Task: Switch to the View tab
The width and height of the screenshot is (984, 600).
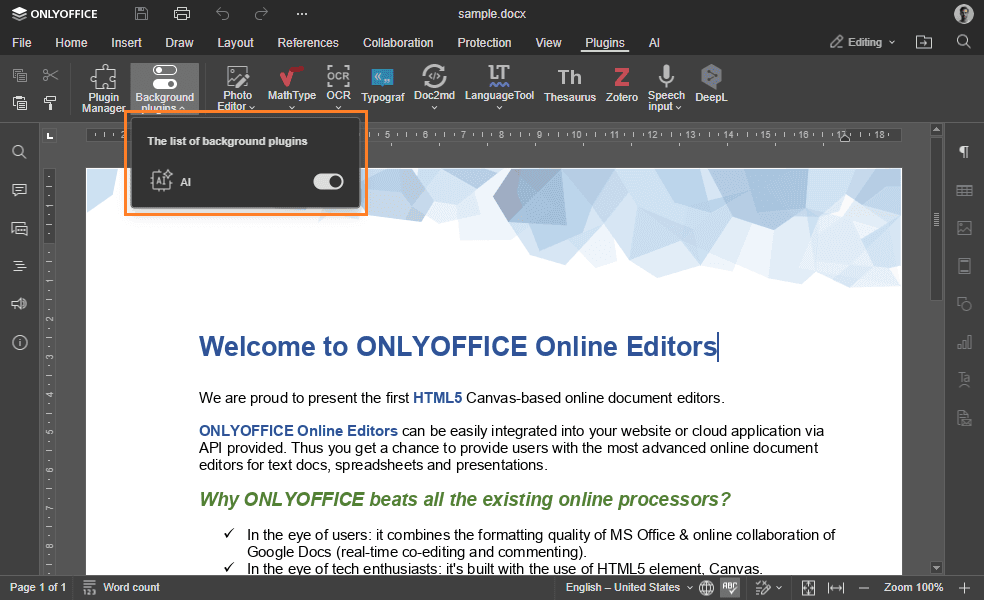Action: click(x=548, y=43)
